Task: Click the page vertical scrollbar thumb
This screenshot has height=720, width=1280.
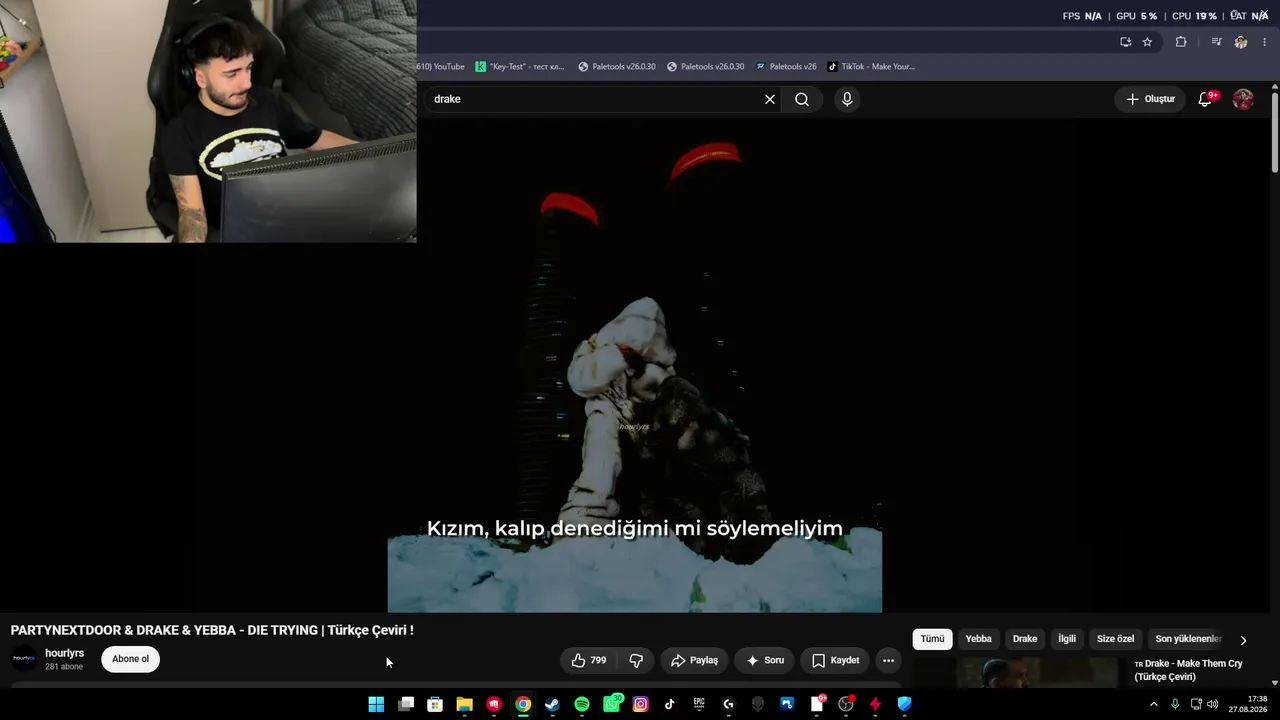Action: 1275,132
